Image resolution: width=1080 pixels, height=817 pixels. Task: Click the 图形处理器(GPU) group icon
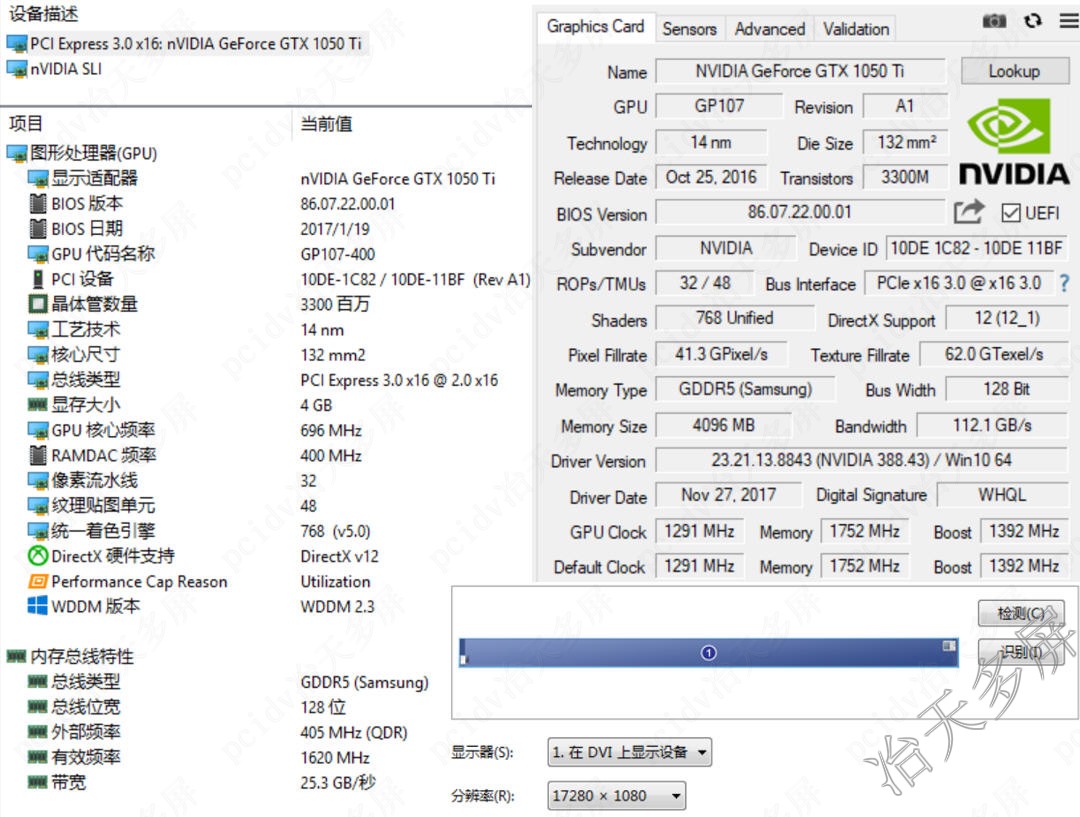(x=17, y=153)
